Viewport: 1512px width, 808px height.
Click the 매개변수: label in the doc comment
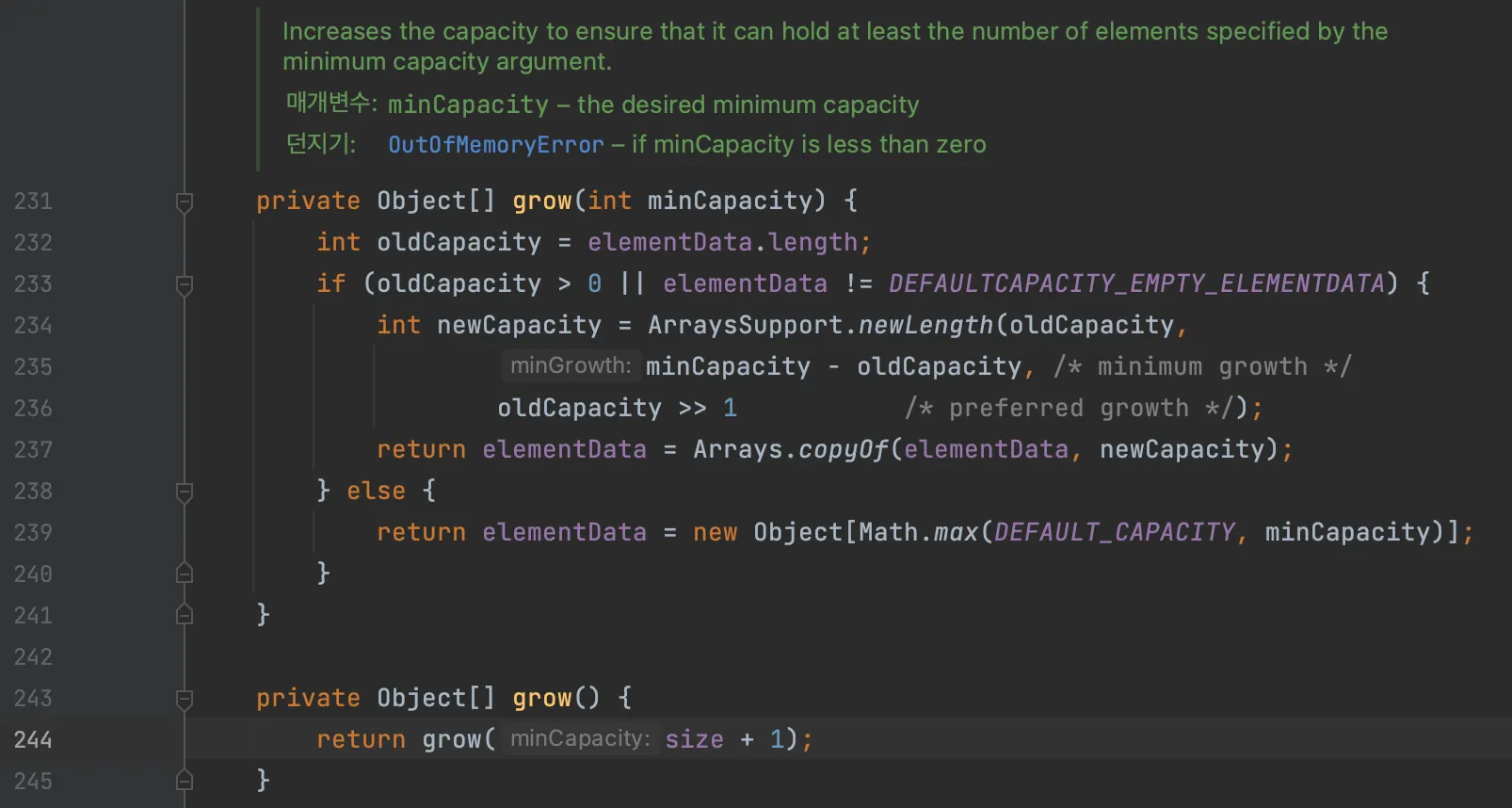point(331,103)
